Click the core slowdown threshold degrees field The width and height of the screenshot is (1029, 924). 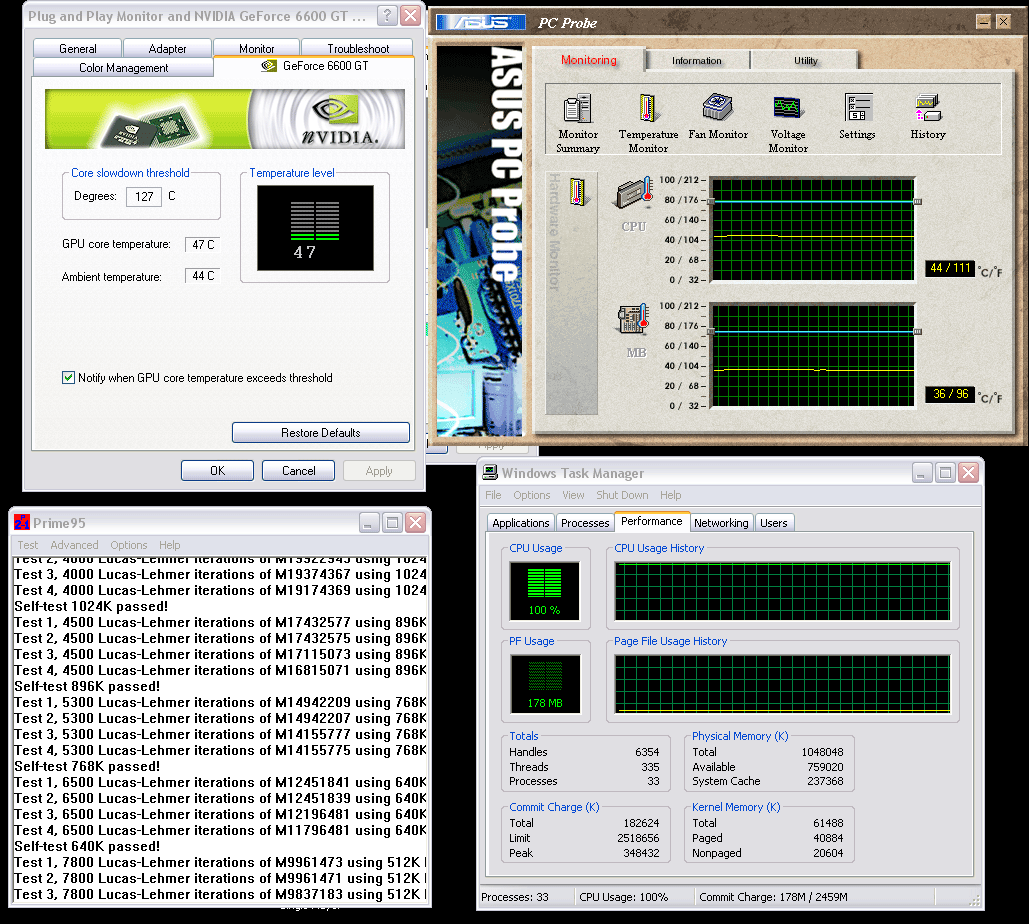pos(144,196)
